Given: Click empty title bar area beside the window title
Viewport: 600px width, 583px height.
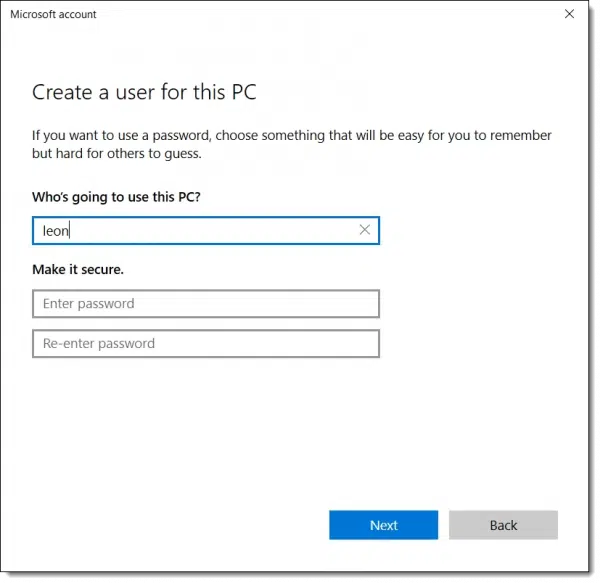Looking at the screenshot, I should coord(300,15).
